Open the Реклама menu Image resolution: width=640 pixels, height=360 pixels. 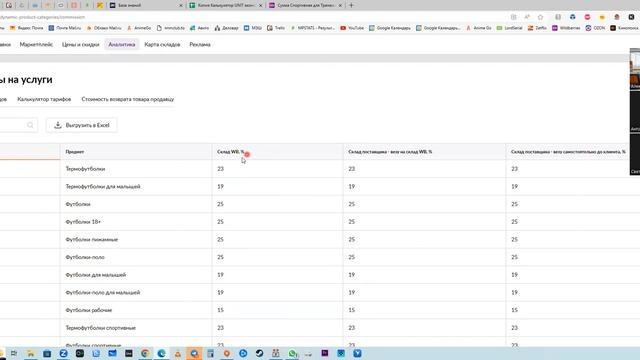tap(200, 44)
